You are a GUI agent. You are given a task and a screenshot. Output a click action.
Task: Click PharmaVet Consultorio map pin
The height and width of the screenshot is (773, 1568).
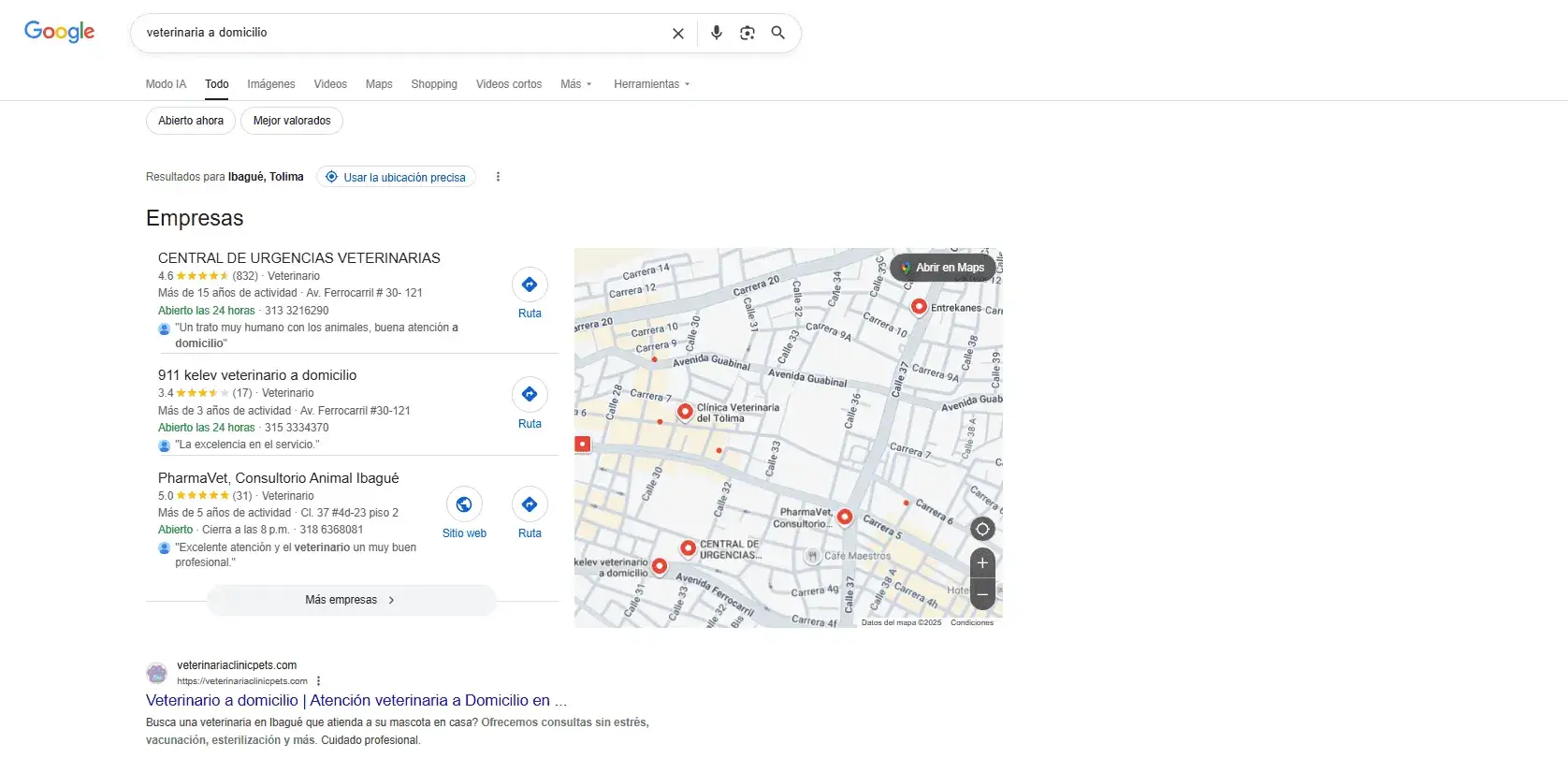coord(845,517)
